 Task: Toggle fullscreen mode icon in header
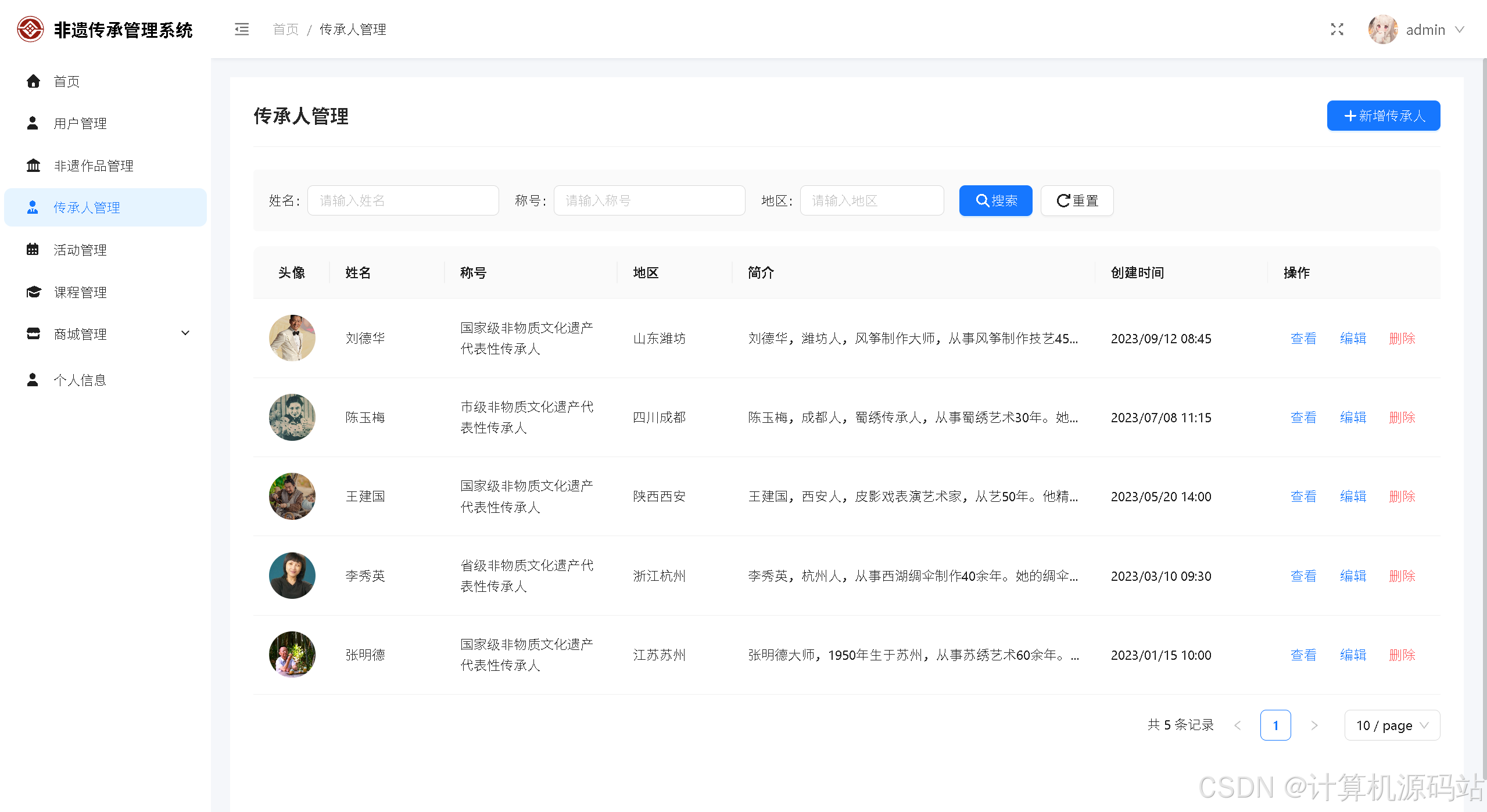(x=1337, y=29)
